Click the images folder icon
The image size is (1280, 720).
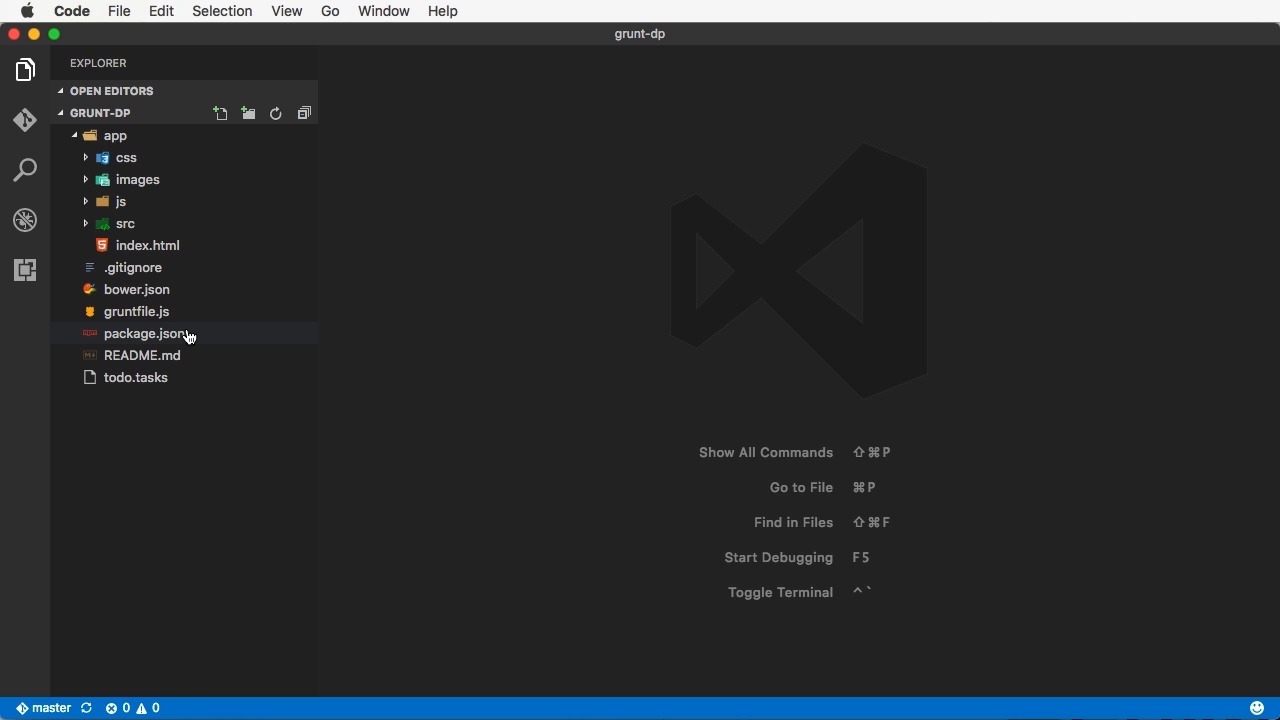tap(102, 179)
